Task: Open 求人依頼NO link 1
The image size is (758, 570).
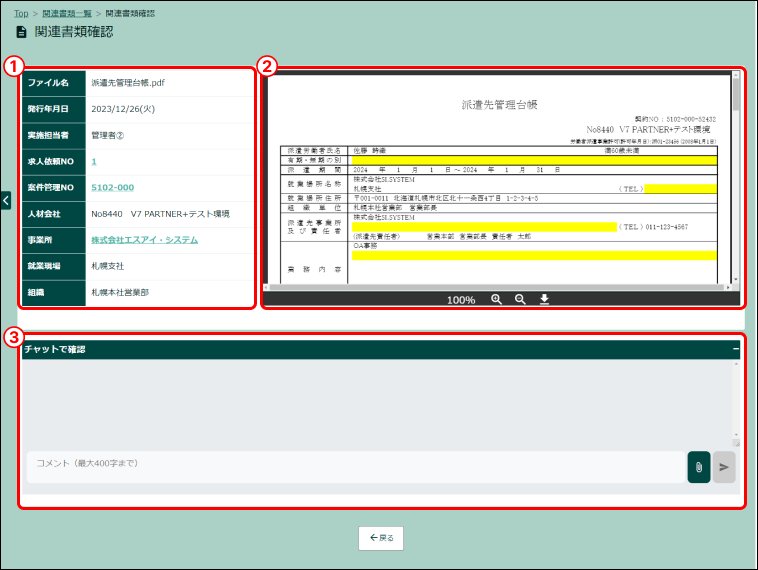Action: click(94, 161)
